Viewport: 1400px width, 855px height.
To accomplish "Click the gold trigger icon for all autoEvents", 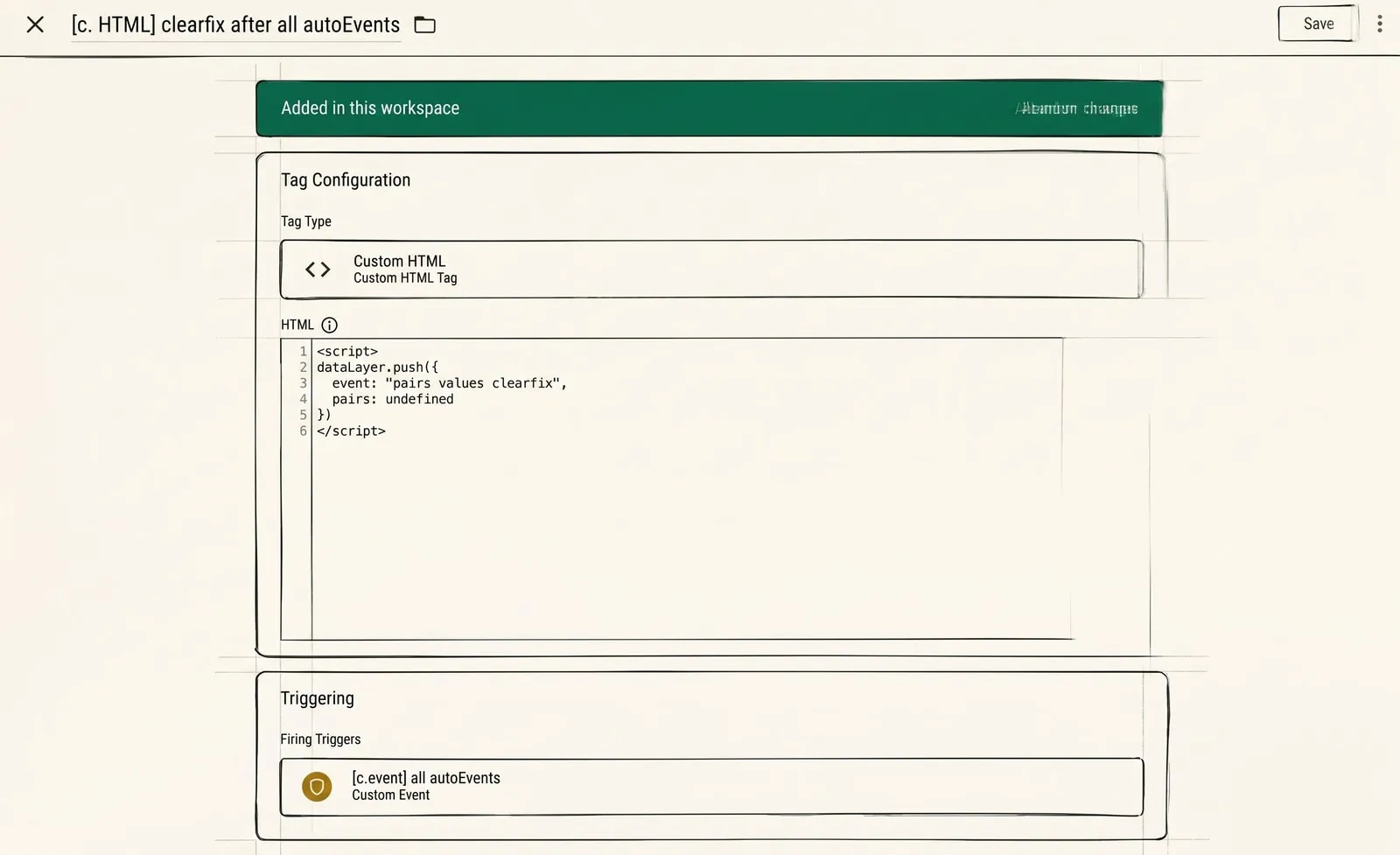I will click(x=317, y=787).
